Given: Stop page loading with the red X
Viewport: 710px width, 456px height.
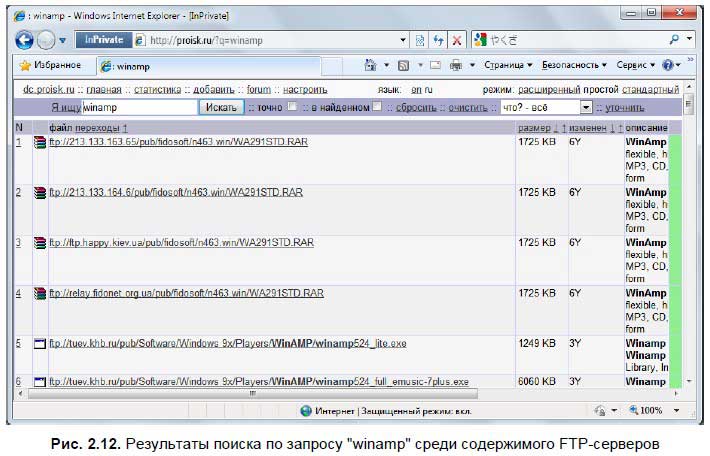Looking at the screenshot, I should (457, 40).
